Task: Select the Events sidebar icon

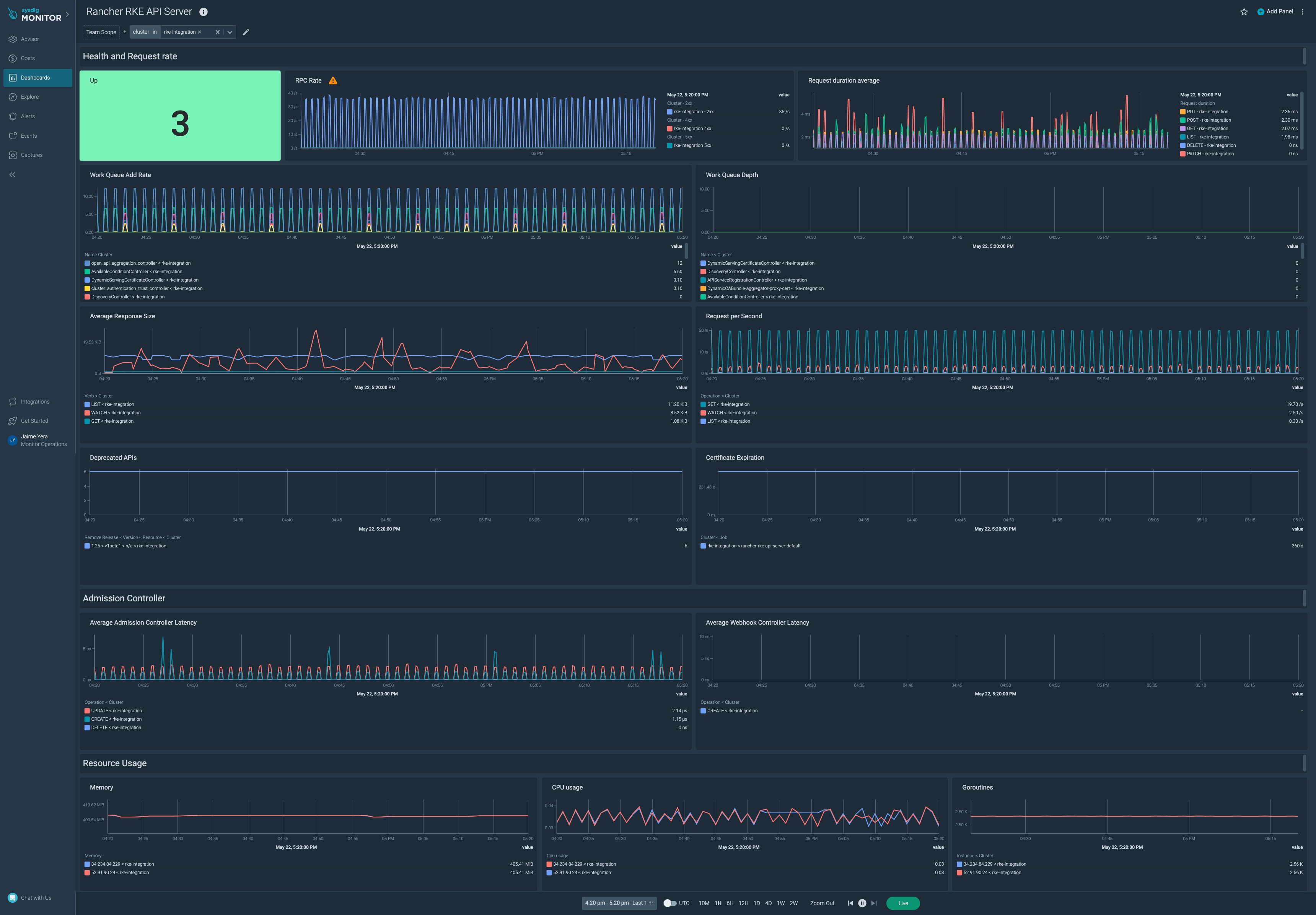Action: [28, 136]
